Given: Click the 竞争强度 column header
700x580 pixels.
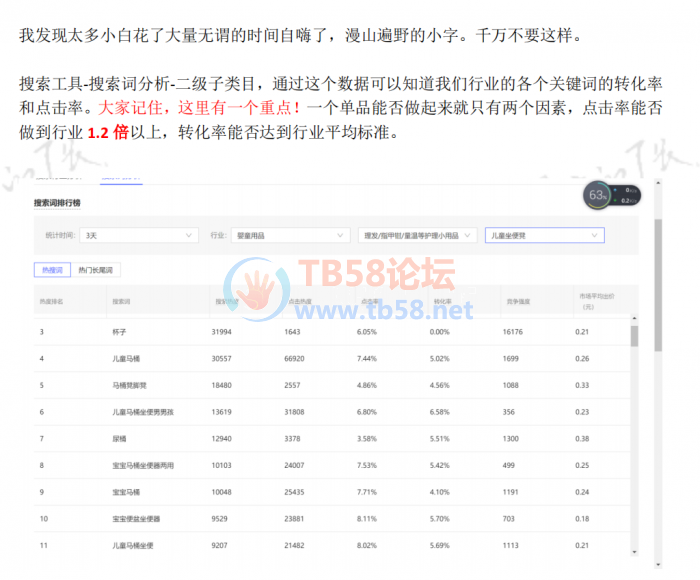Looking at the screenshot, I should point(518,301).
